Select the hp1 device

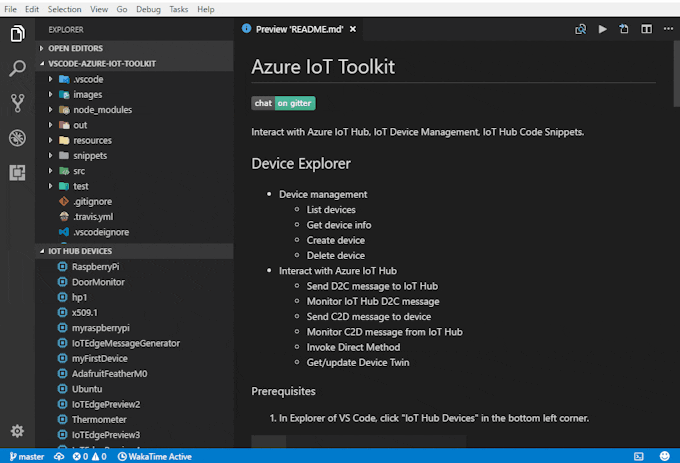134,297
